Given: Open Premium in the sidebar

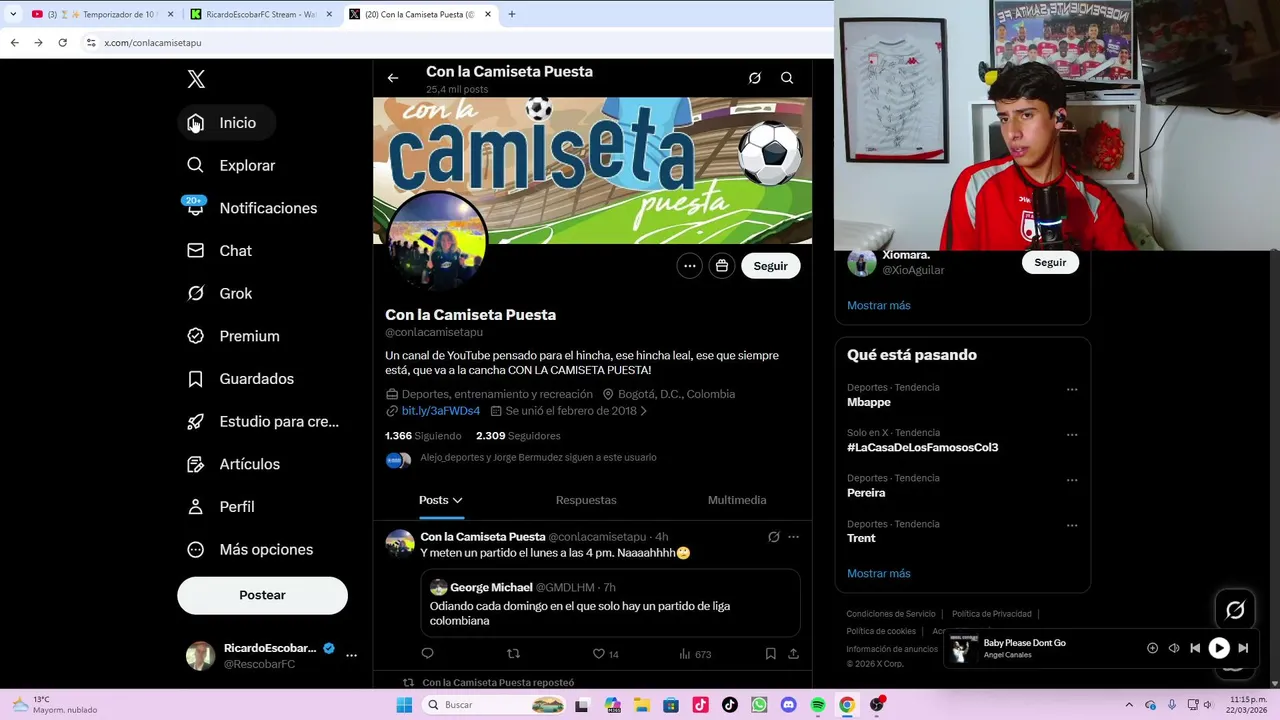Looking at the screenshot, I should (x=234, y=336).
